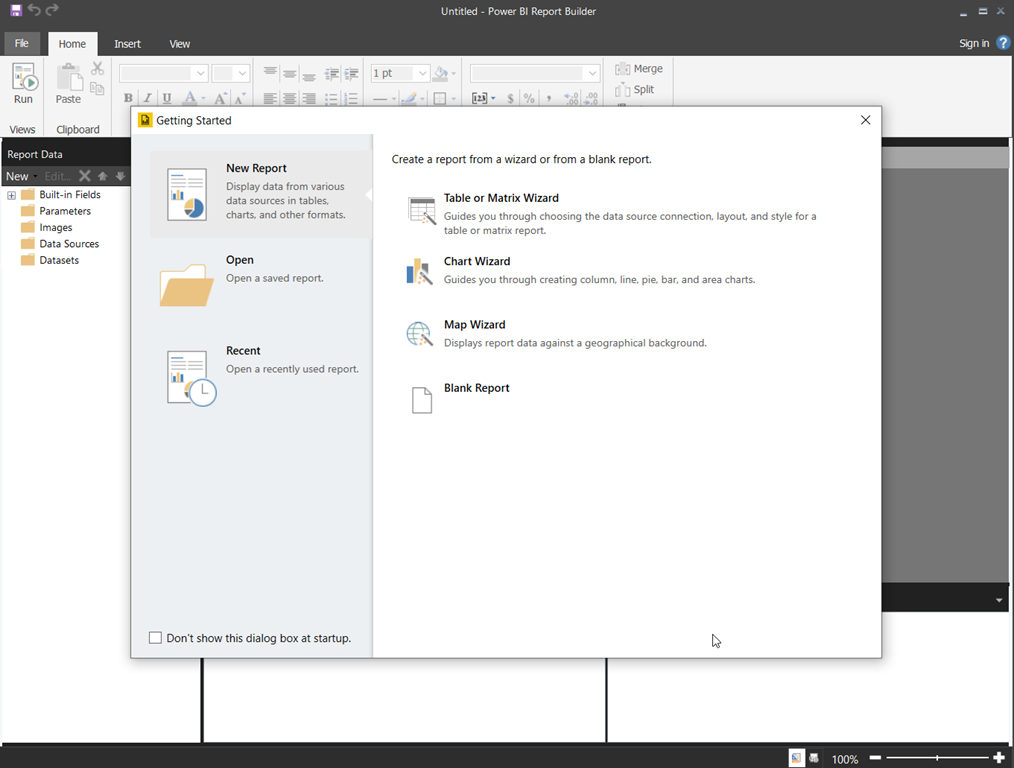Switch to the Home ribbon tab

pyautogui.click(x=72, y=44)
